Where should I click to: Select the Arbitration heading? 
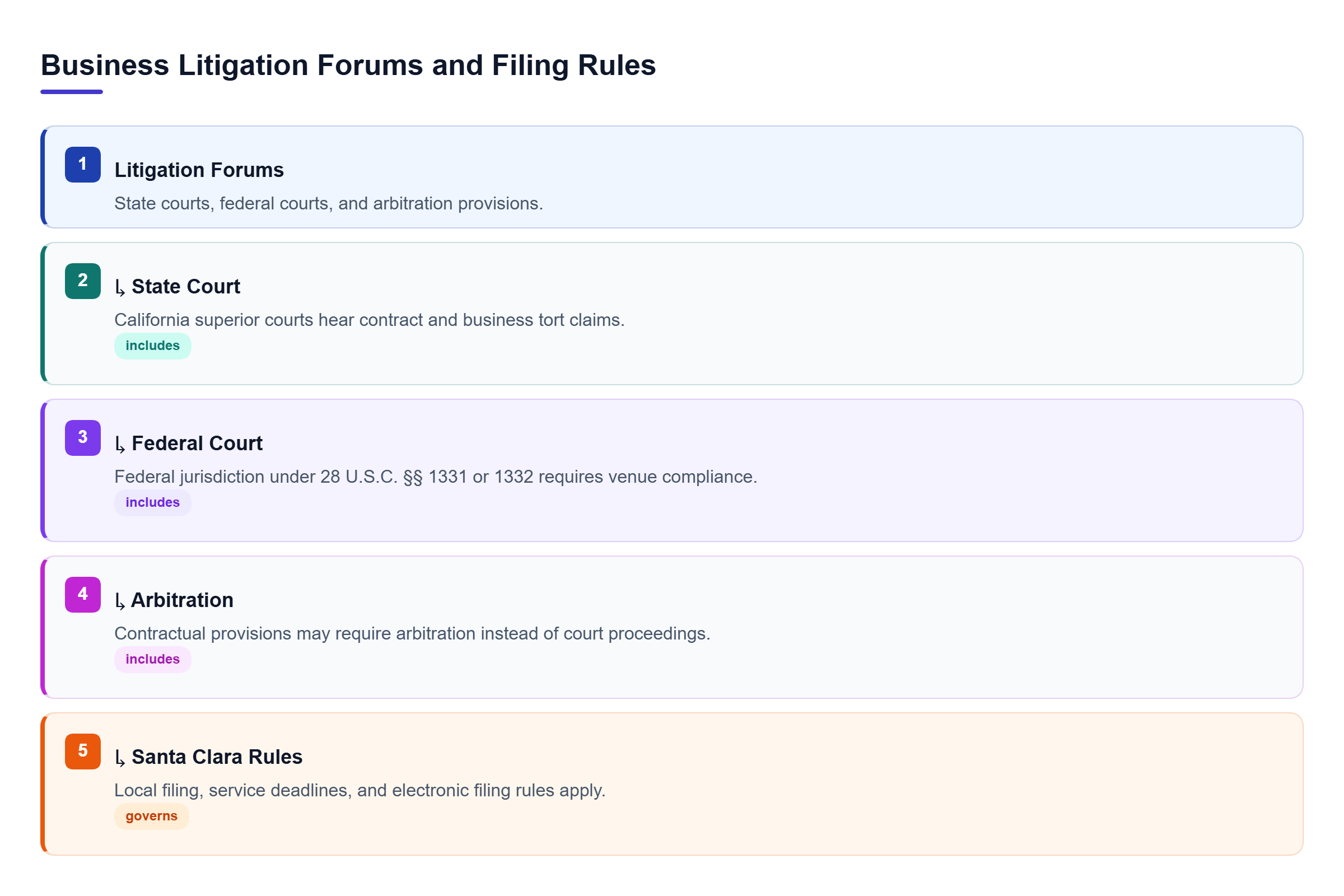183,600
